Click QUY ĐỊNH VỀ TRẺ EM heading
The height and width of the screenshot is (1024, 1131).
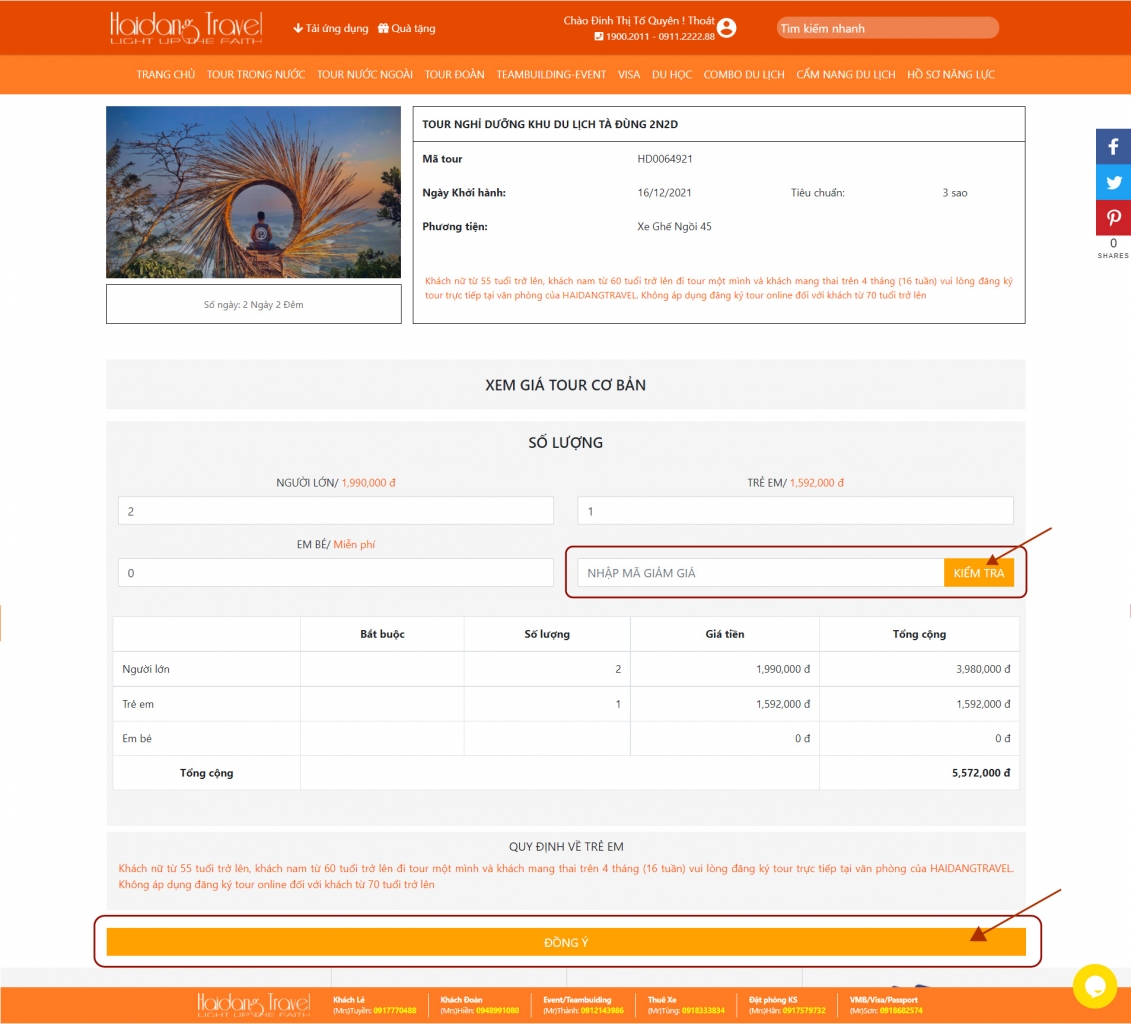566,847
